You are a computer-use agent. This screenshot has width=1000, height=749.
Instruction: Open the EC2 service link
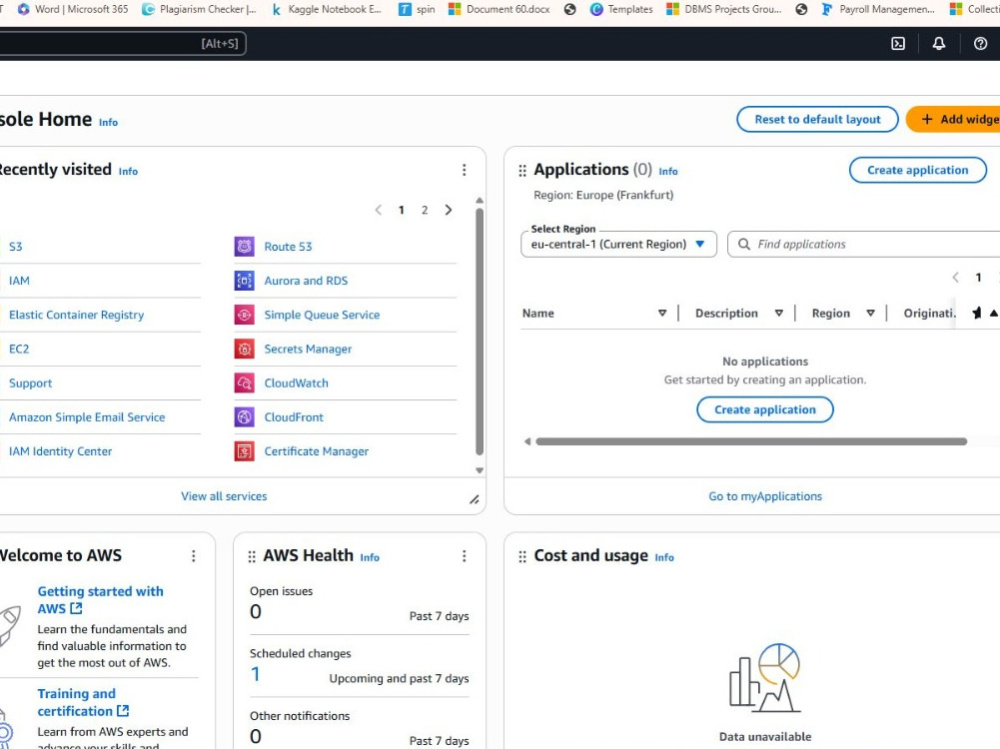click(19, 349)
